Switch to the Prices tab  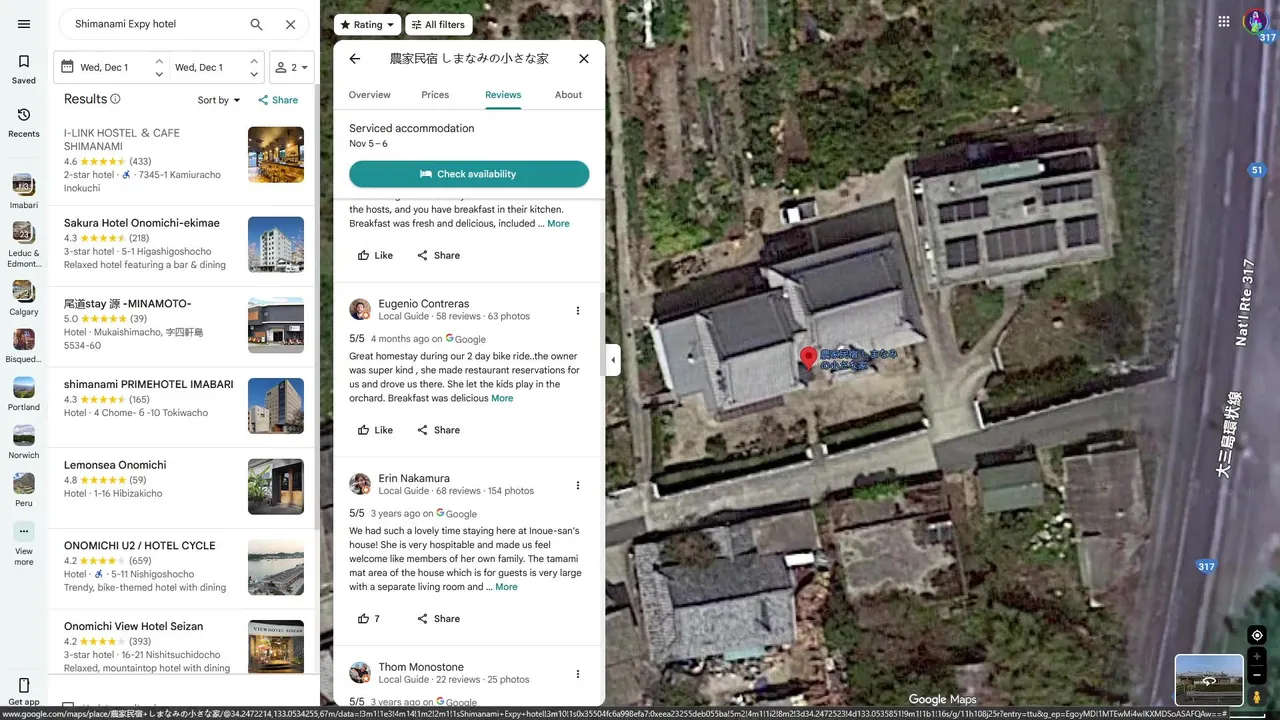[x=435, y=95]
